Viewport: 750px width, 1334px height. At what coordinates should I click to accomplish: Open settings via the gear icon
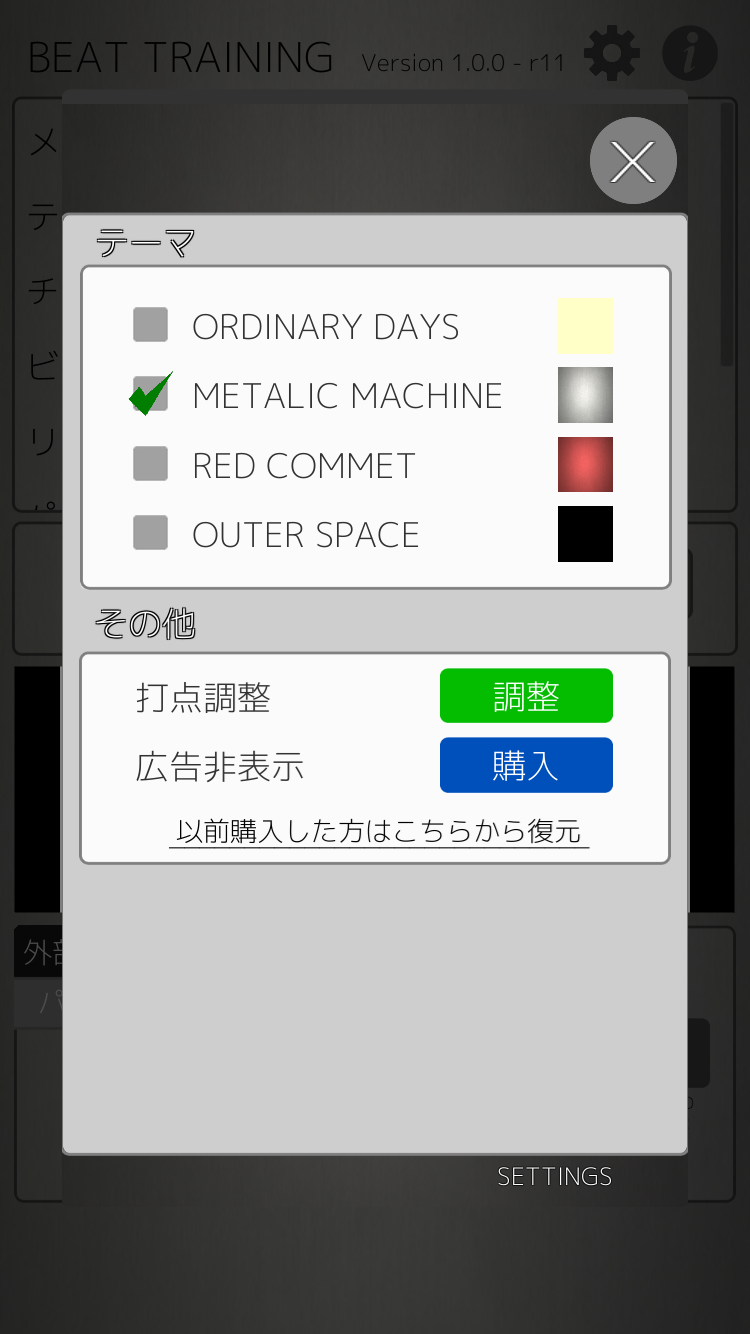[611, 54]
